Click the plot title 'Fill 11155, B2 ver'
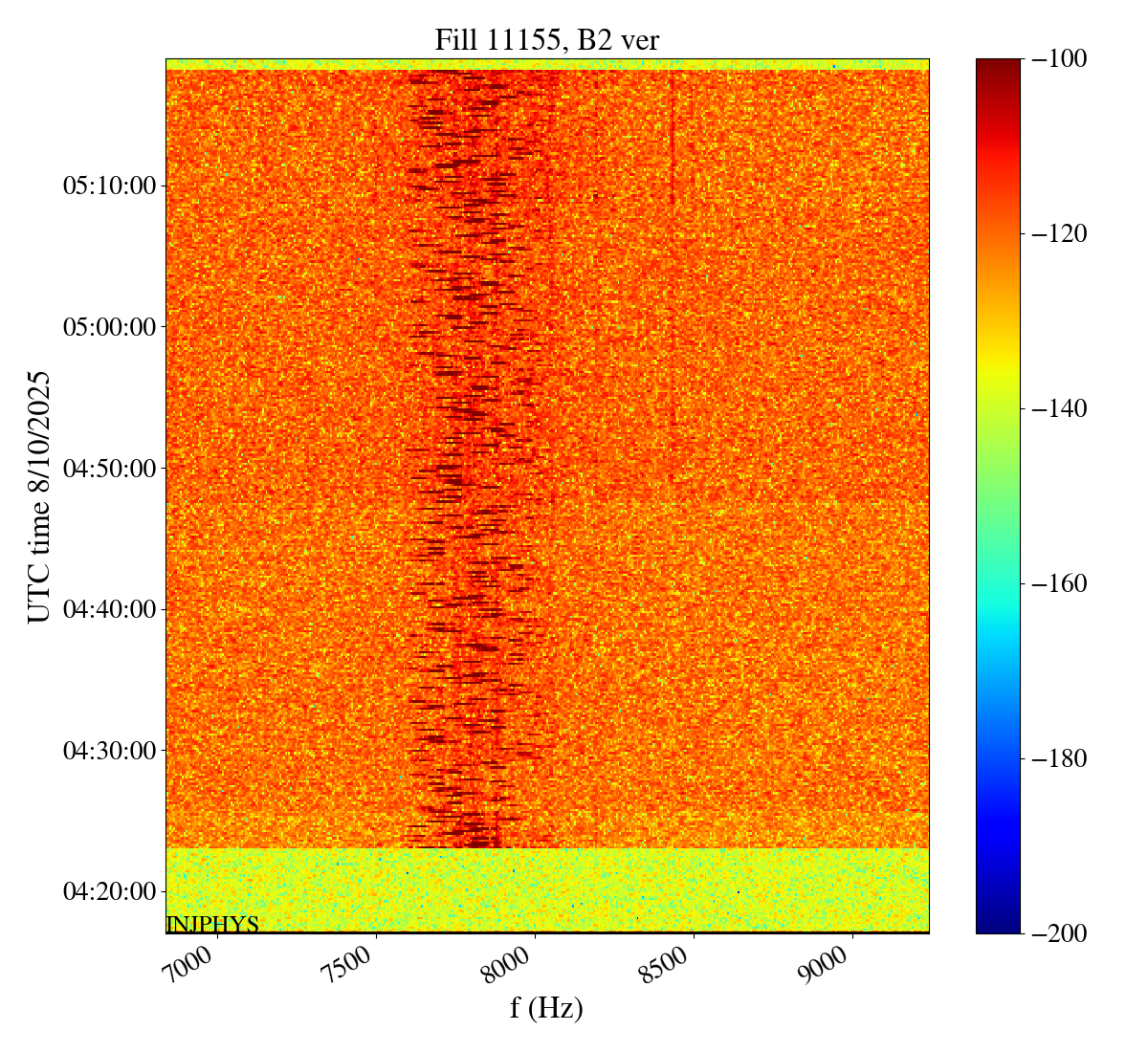The height and width of the screenshot is (1052, 1148). (x=546, y=39)
